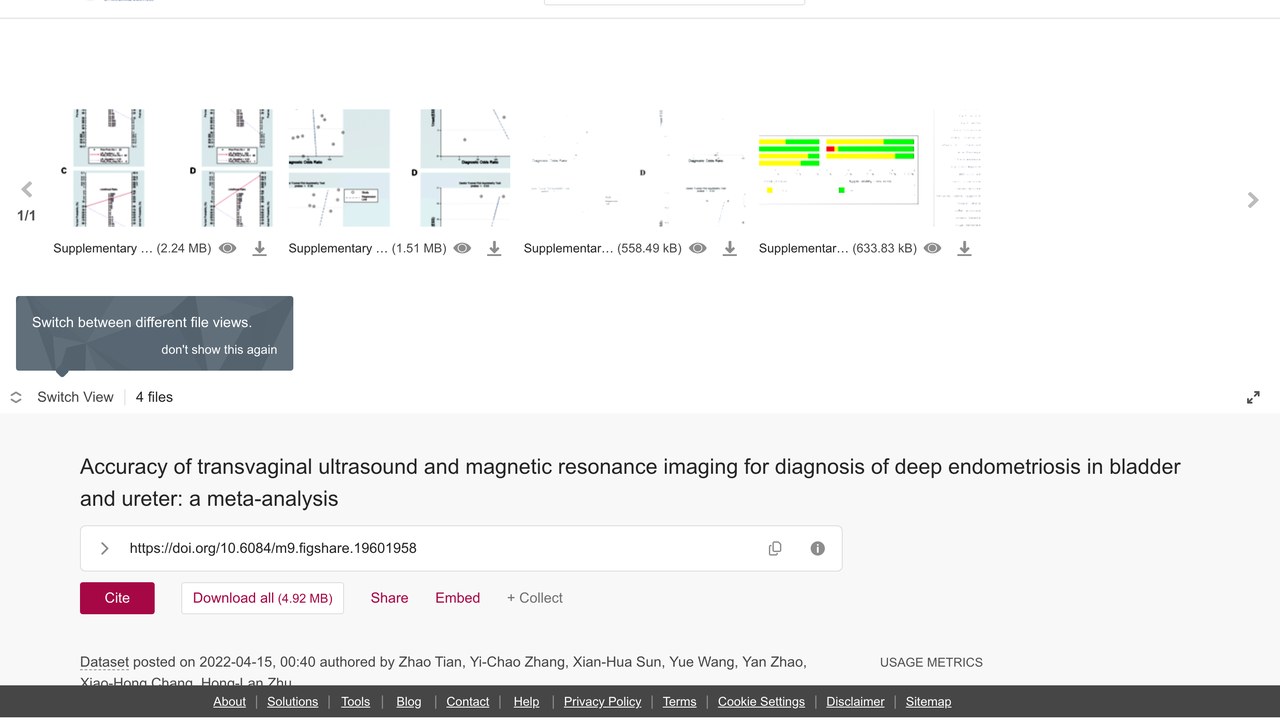This screenshot has height=720, width=1280.
Task: Open DOI info icon
Action: [818, 548]
